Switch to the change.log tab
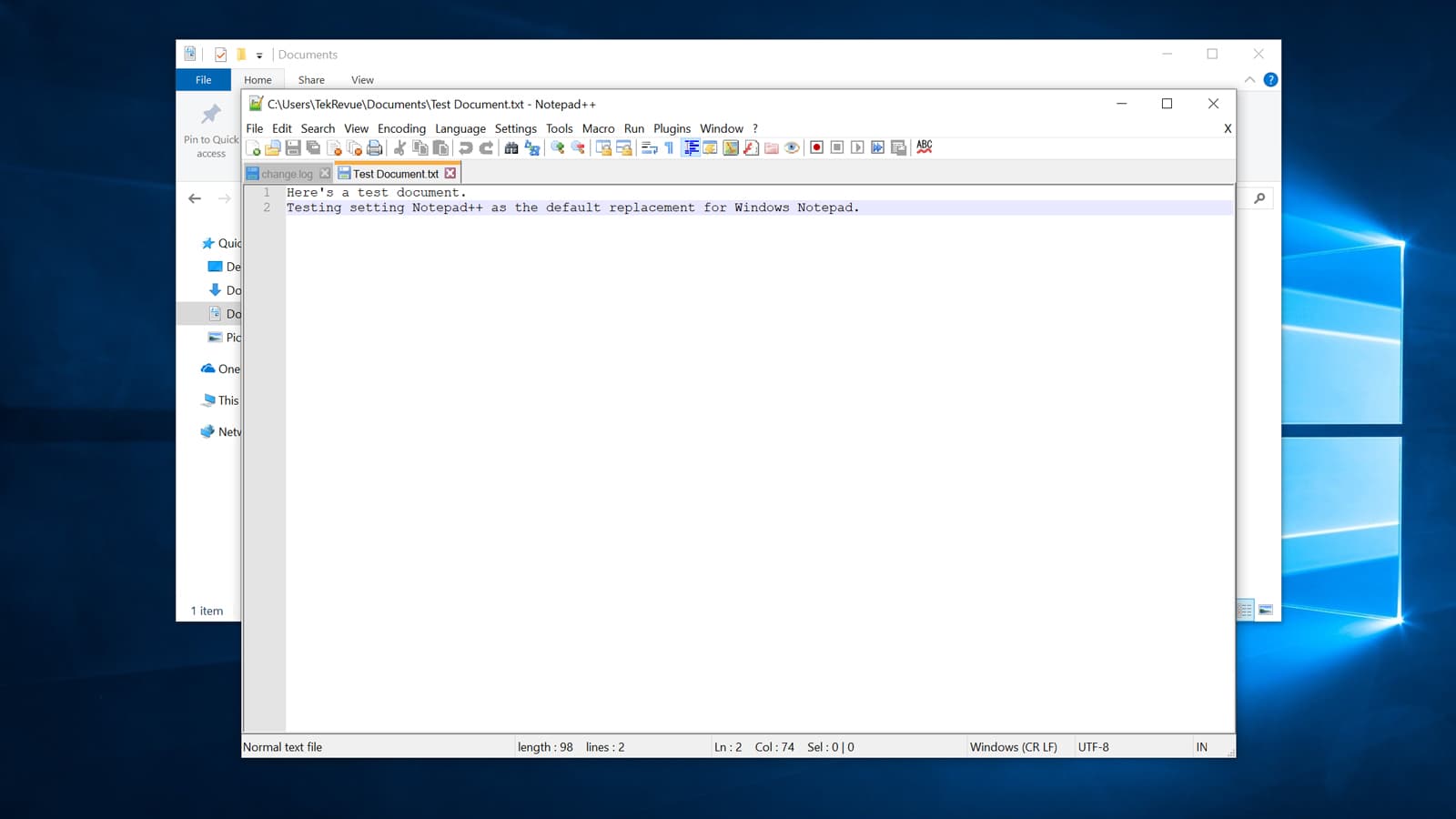The width and height of the screenshot is (1456, 819). pos(286,173)
